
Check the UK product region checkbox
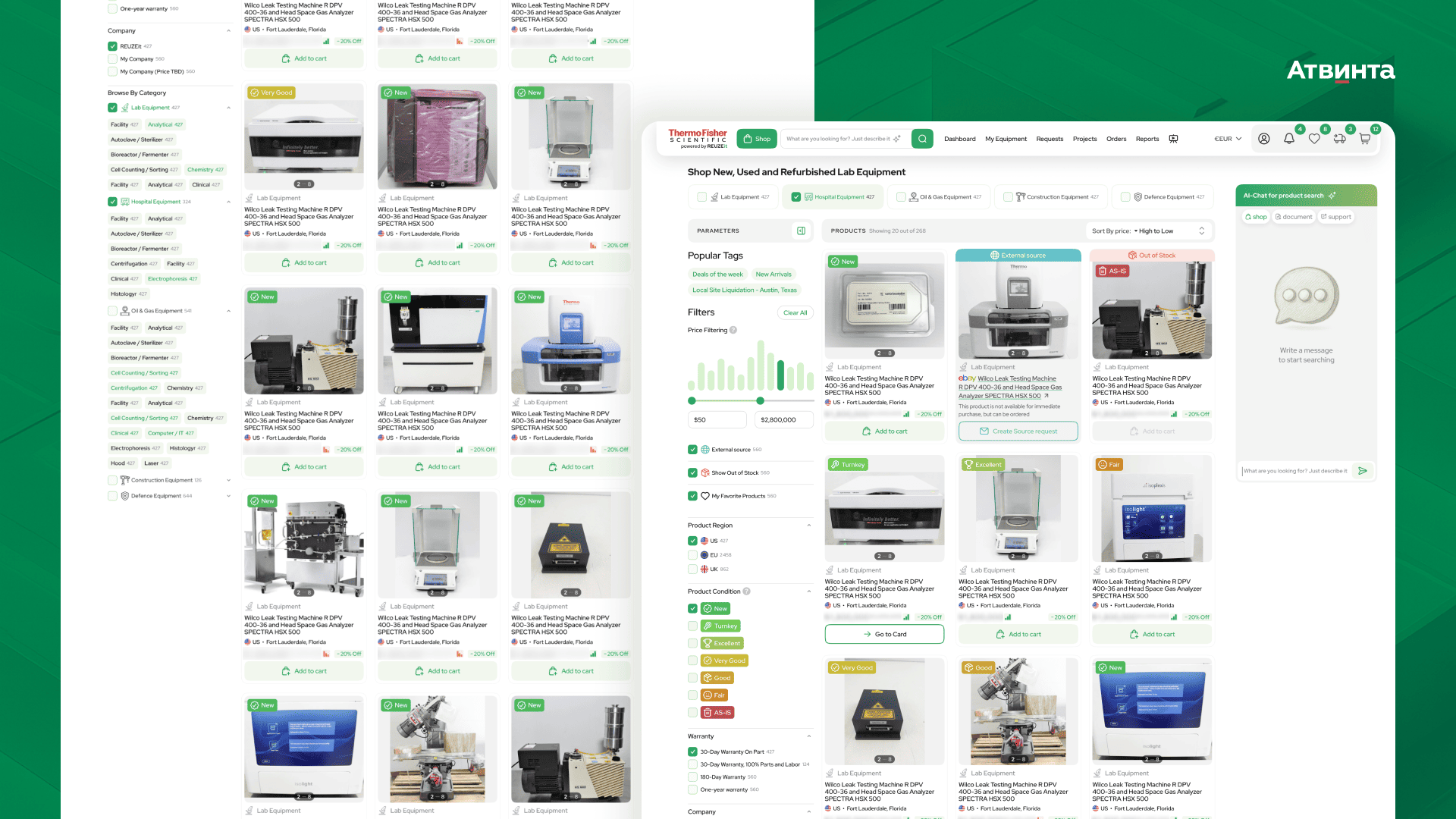(692, 570)
